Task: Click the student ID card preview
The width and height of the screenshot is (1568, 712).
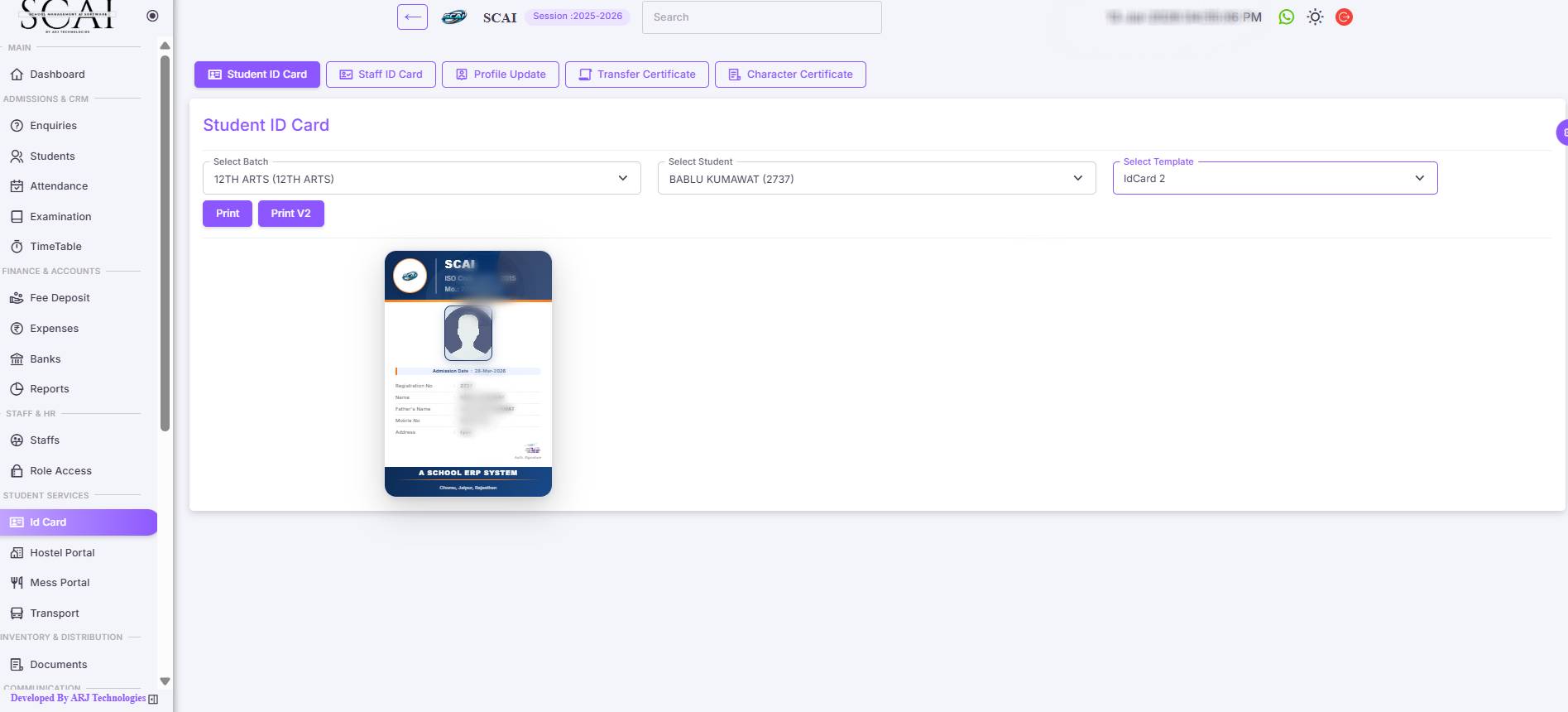Action: (x=468, y=373)
